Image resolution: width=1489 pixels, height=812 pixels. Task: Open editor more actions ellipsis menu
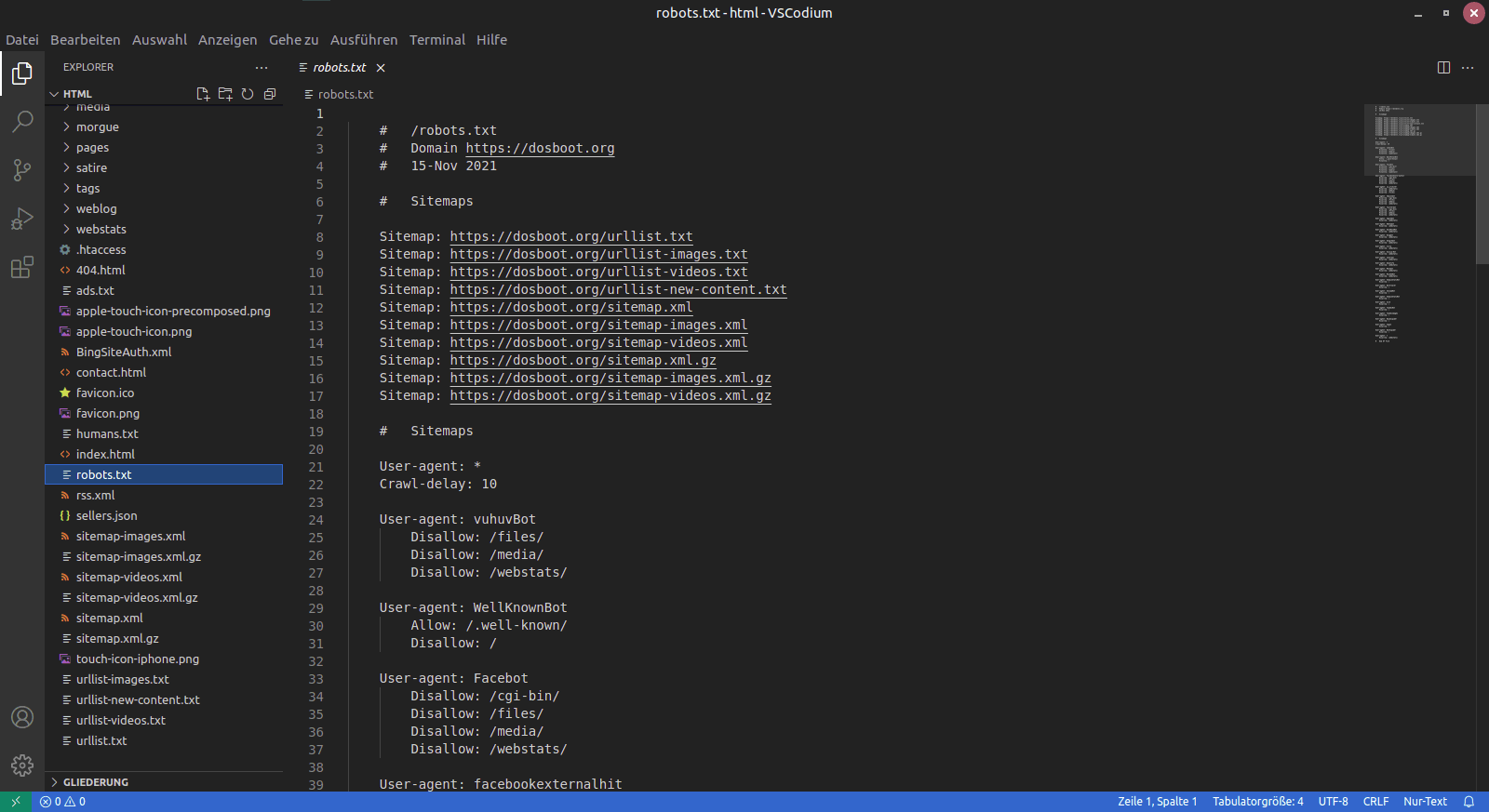pyautogui.click(x=1468, y=68)
